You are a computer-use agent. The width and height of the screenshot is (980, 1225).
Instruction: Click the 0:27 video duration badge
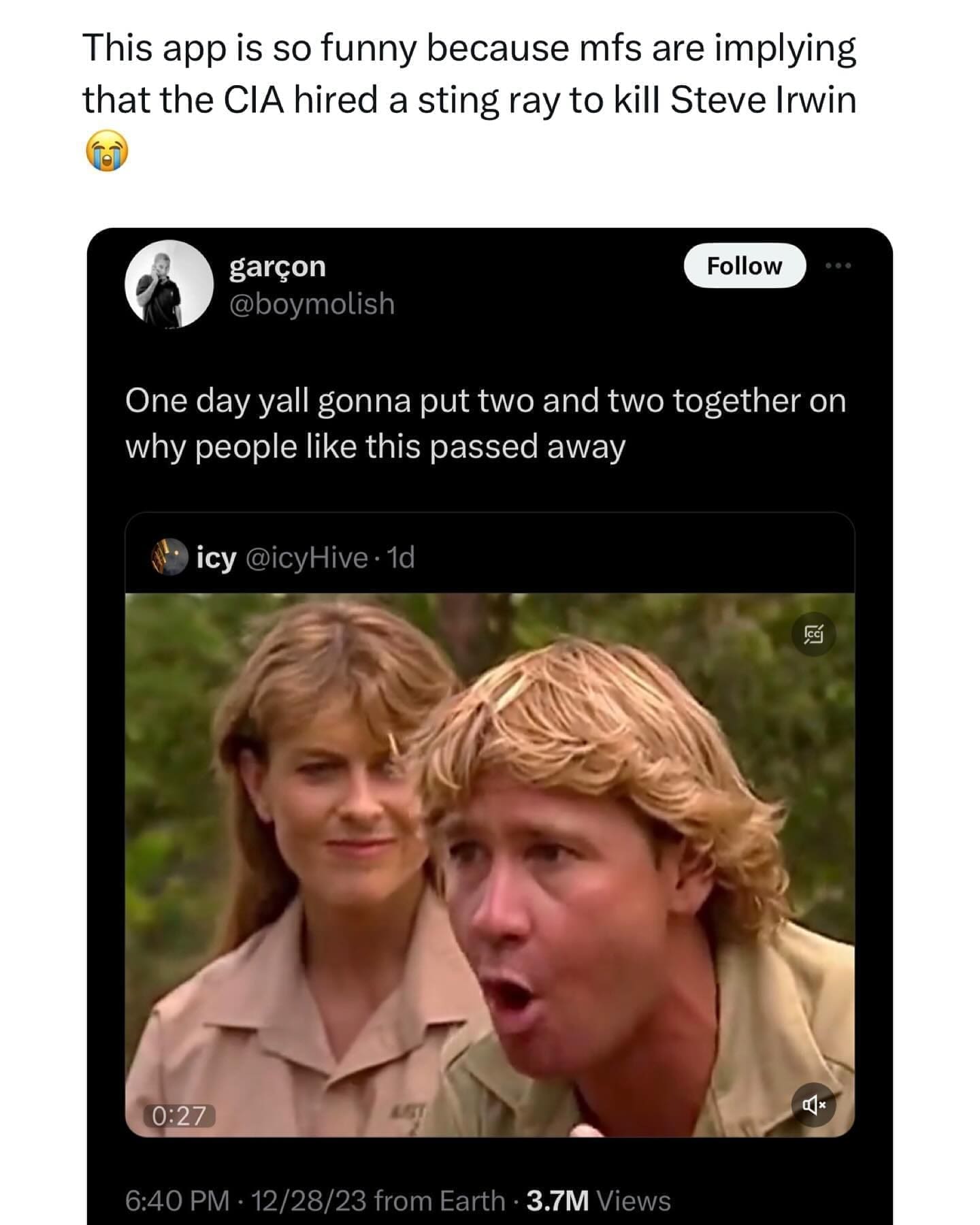(x=179, y=1115)
